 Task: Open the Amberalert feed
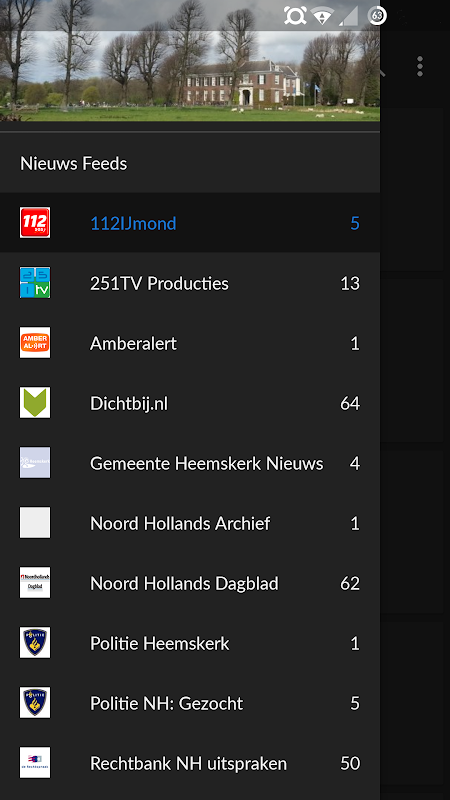click(x=190, y=342)
